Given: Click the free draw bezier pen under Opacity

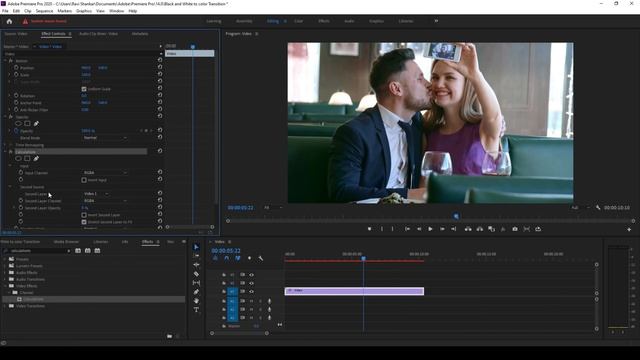Looking at the screenshot, I should (x=36, y=123).
